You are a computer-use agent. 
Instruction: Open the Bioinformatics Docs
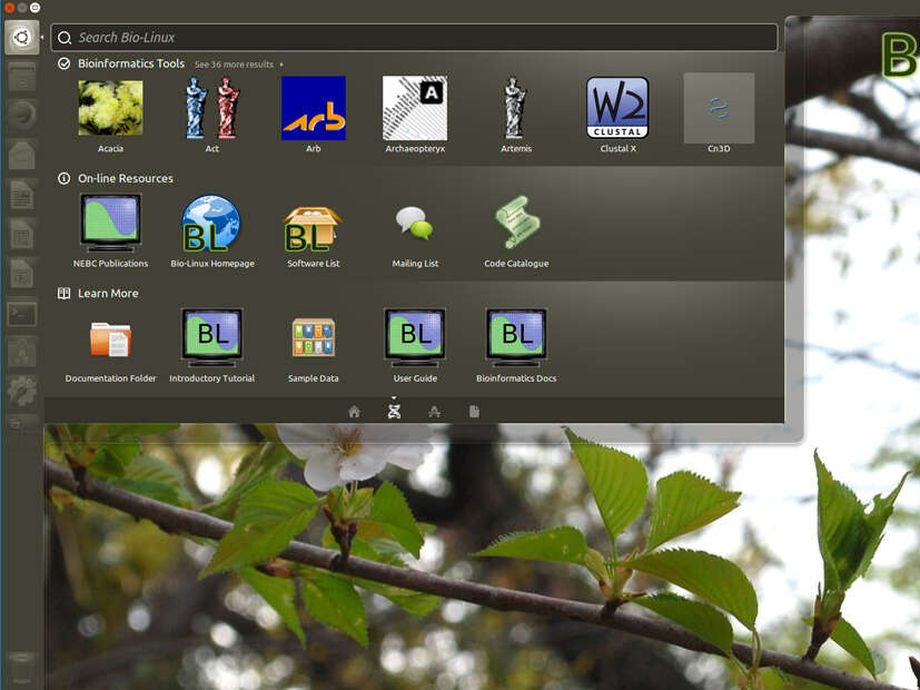coord(516,346)
